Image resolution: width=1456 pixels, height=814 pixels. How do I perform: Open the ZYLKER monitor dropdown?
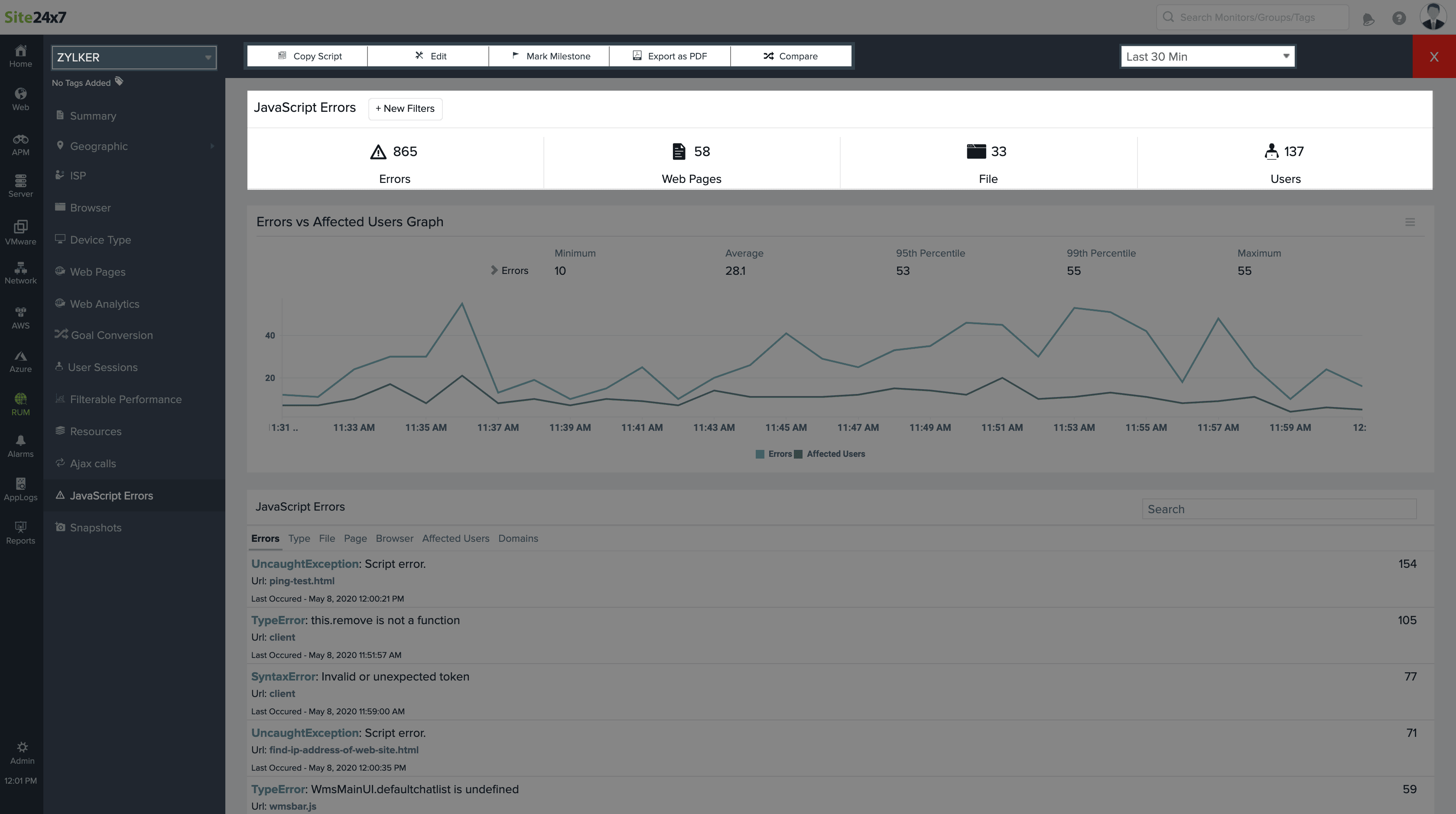click(x=134, y=58)
